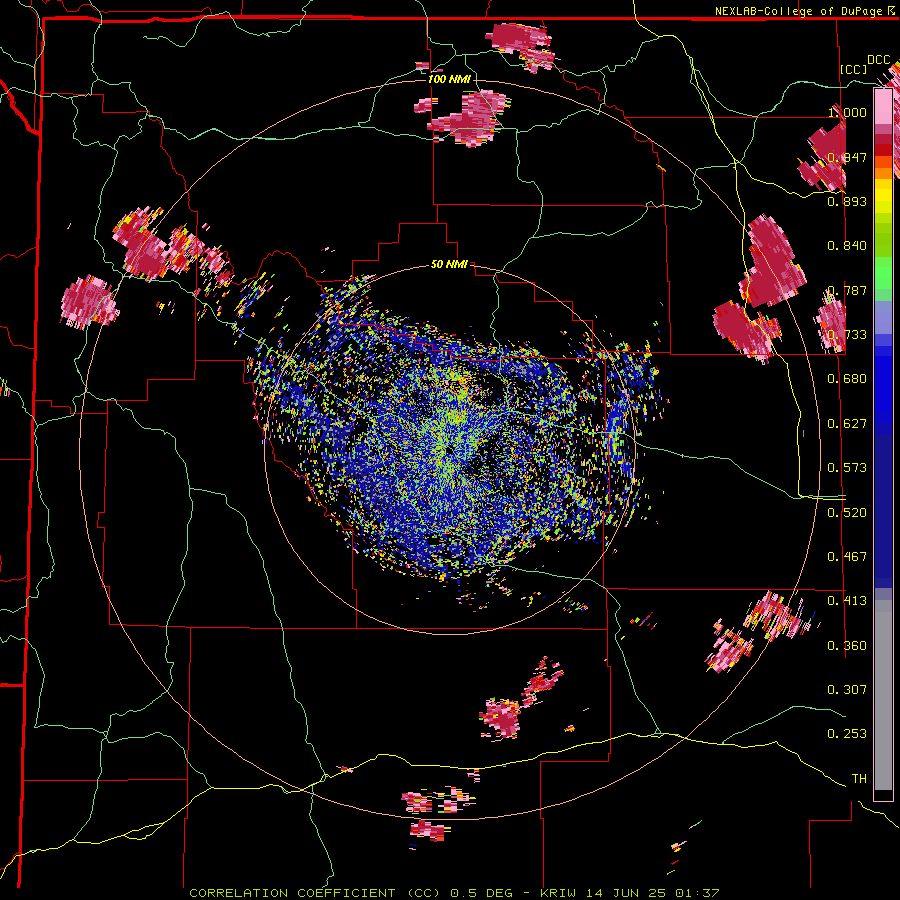Click the 0.627 scale value
Viewport: 900px width, 900px height.
tap(847, 423)
